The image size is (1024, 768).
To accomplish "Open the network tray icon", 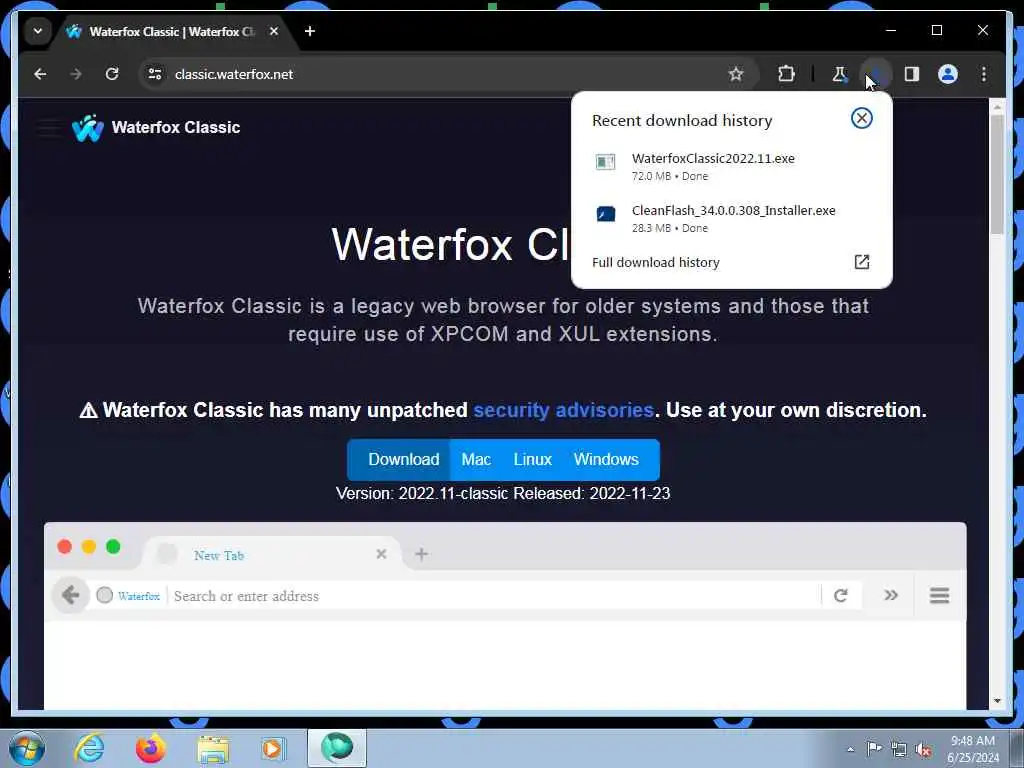I will [x=899, y=749].
